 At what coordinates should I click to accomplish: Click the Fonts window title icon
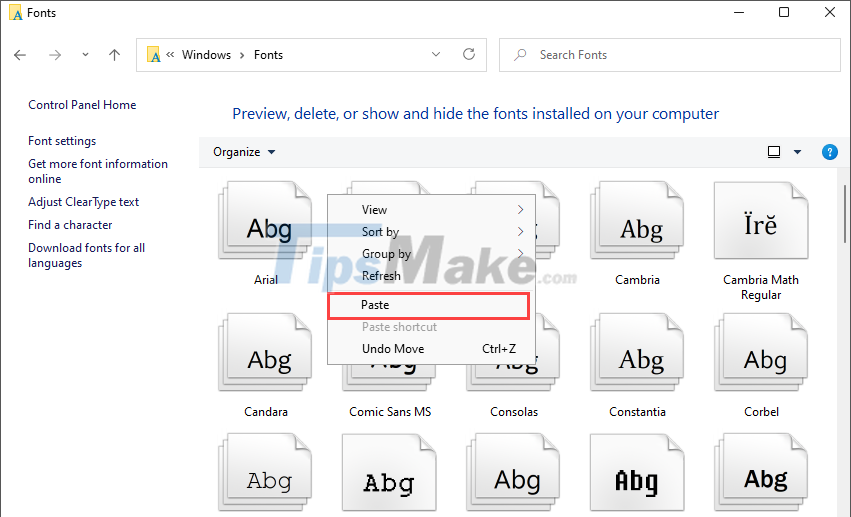click(16, 12)
